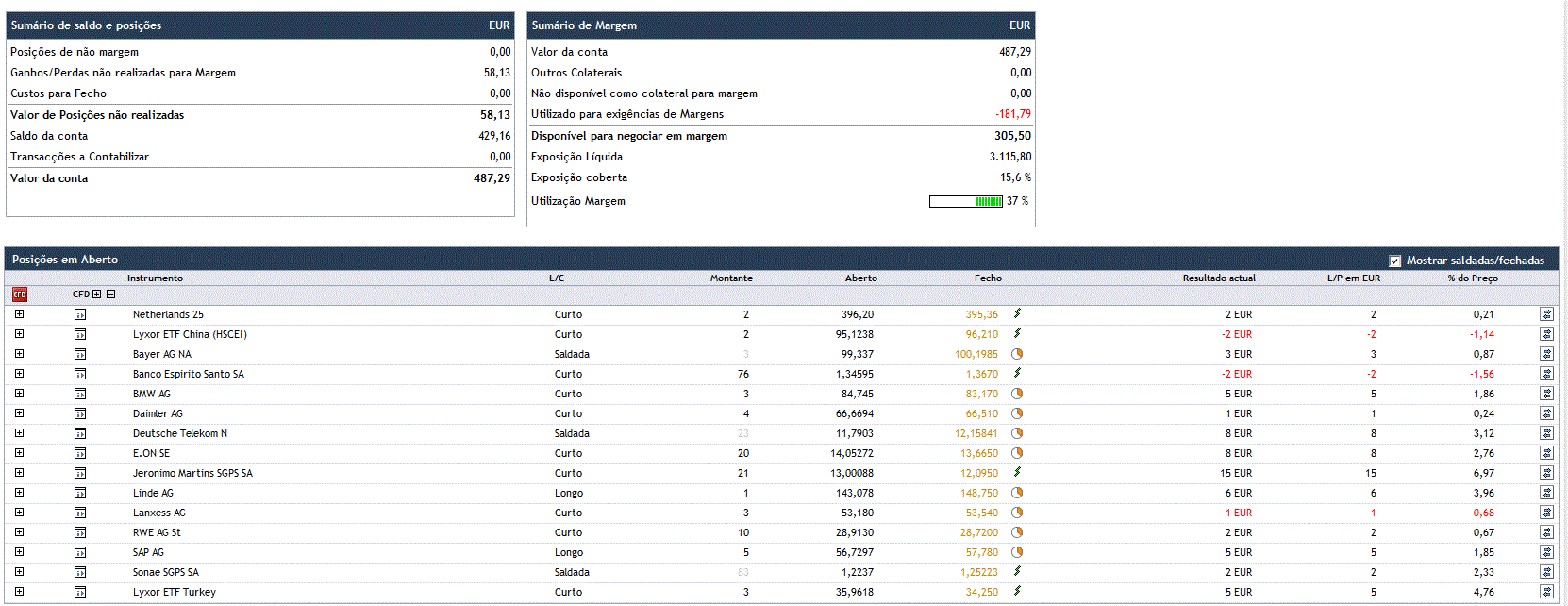Click the Banco Espirito Santo SA instrument name
The width and height of the screenshot is (1568, 606).
tap(188, 374)
